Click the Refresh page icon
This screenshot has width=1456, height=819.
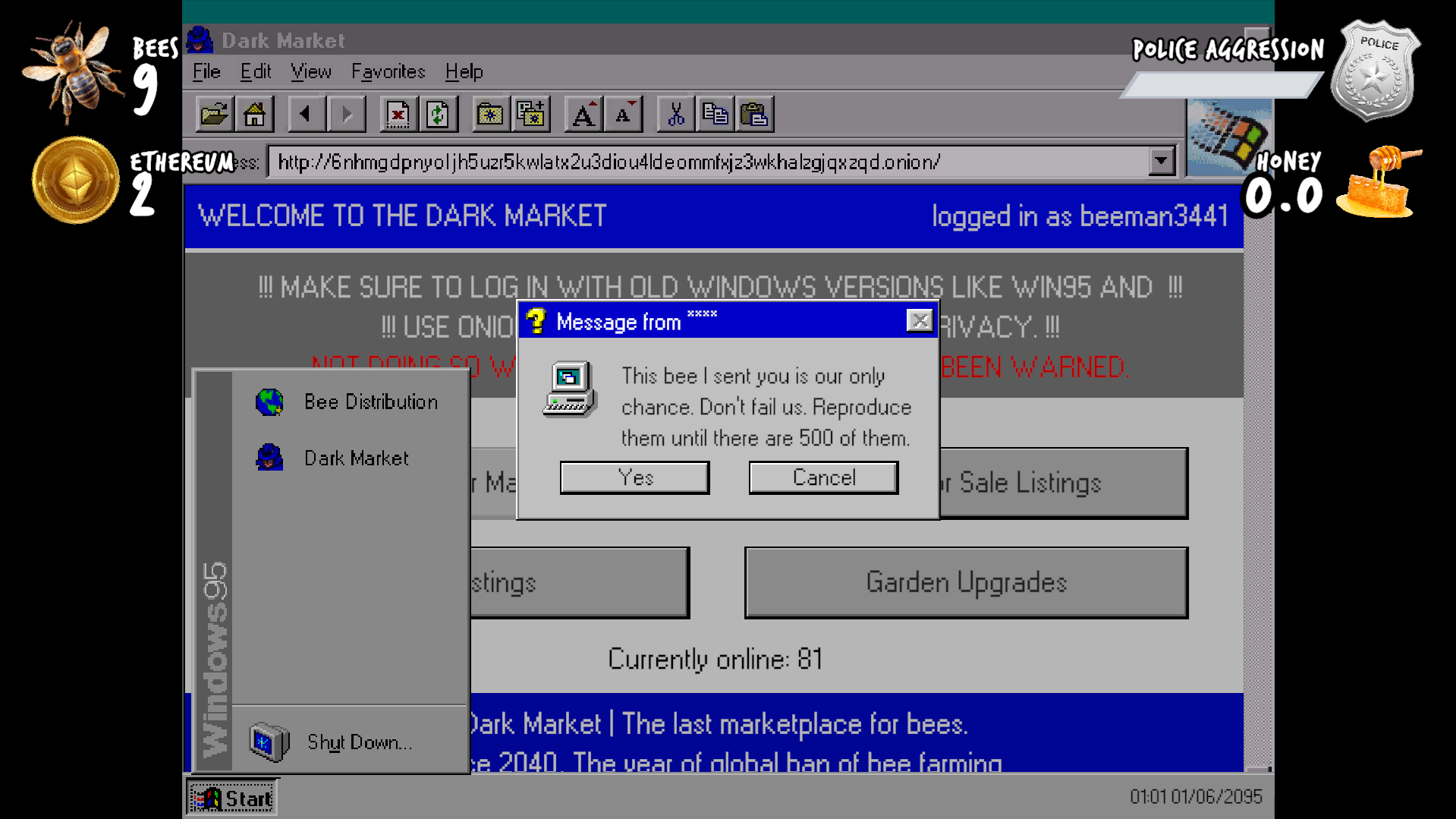(439, 115)
